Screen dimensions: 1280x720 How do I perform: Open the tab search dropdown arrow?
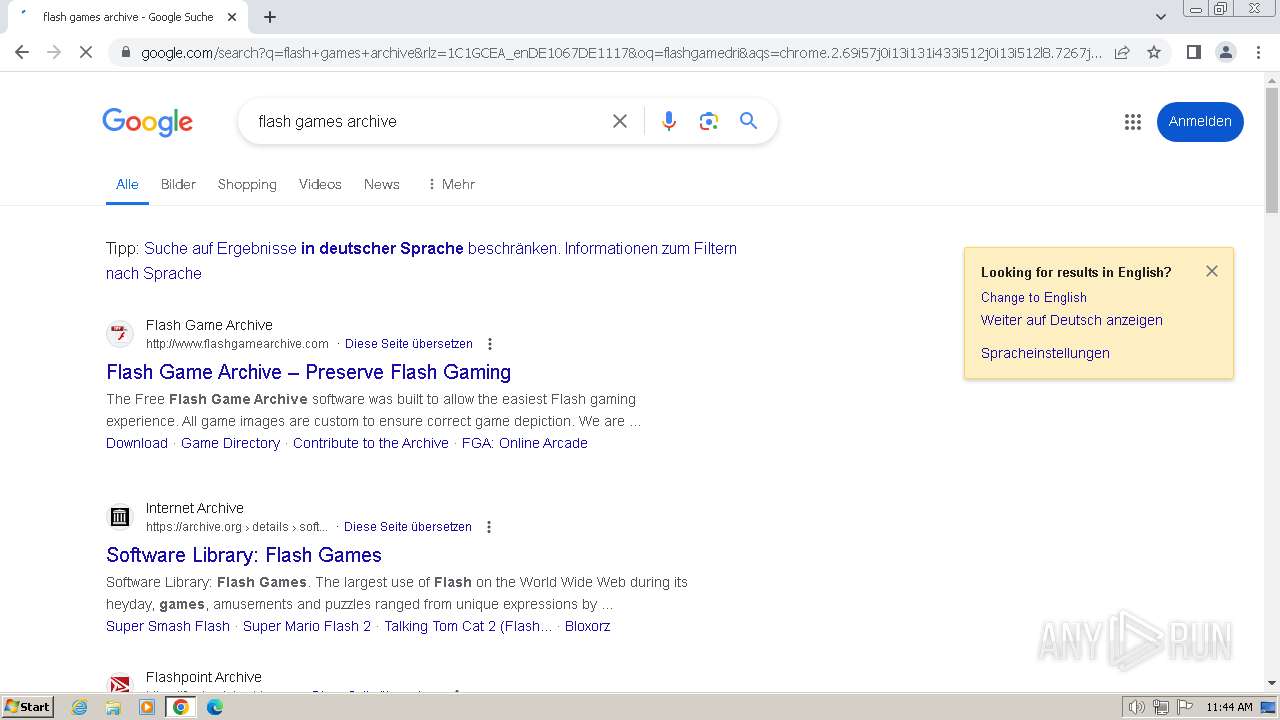(x=1160, y=17)
